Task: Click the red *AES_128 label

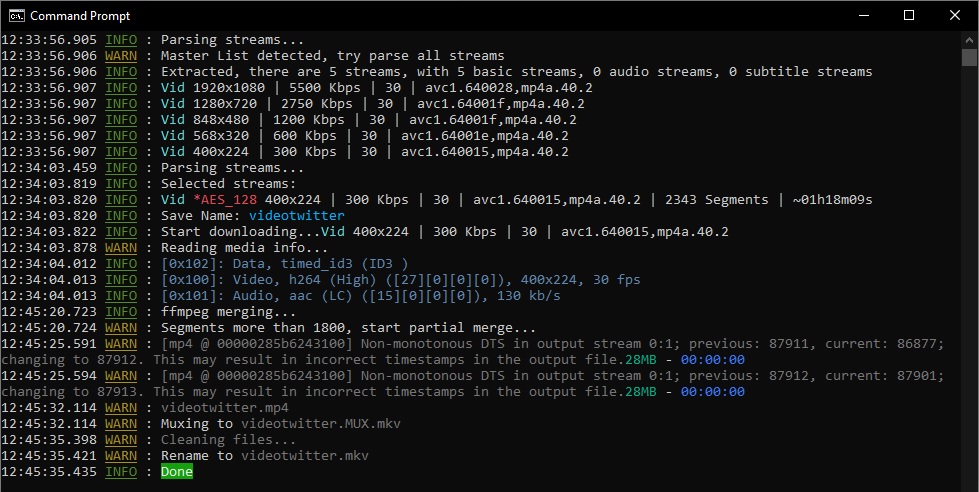Action: (225, 200)
